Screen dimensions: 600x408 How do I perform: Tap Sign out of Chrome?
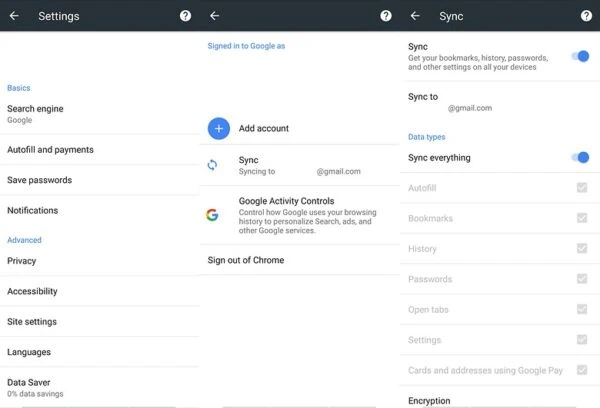click(300, 260)
